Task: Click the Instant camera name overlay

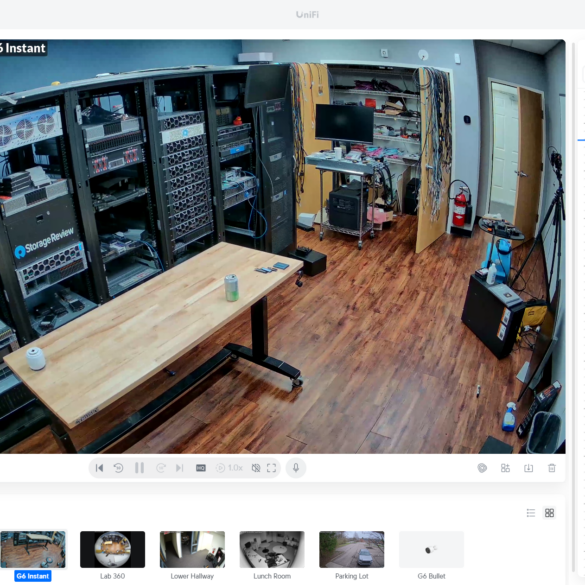Action: pos(23,48)
